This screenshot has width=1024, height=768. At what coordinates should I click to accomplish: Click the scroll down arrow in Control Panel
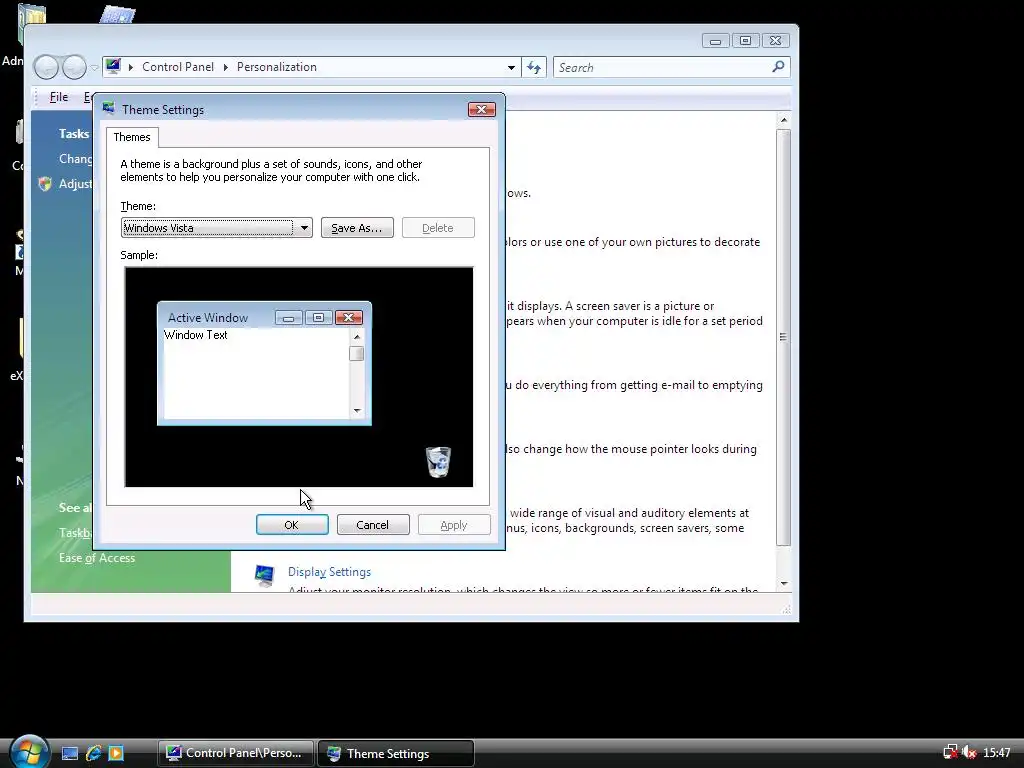784,584
